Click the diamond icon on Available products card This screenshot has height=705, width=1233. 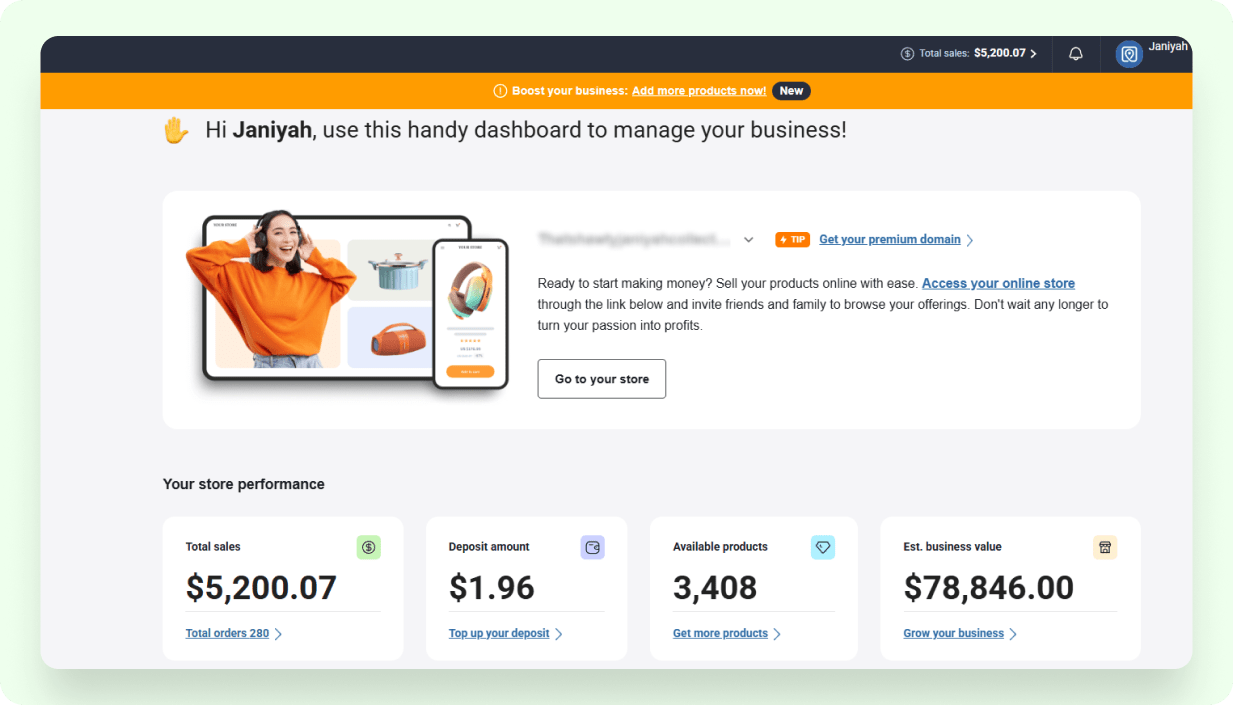(x=823, y=547)
